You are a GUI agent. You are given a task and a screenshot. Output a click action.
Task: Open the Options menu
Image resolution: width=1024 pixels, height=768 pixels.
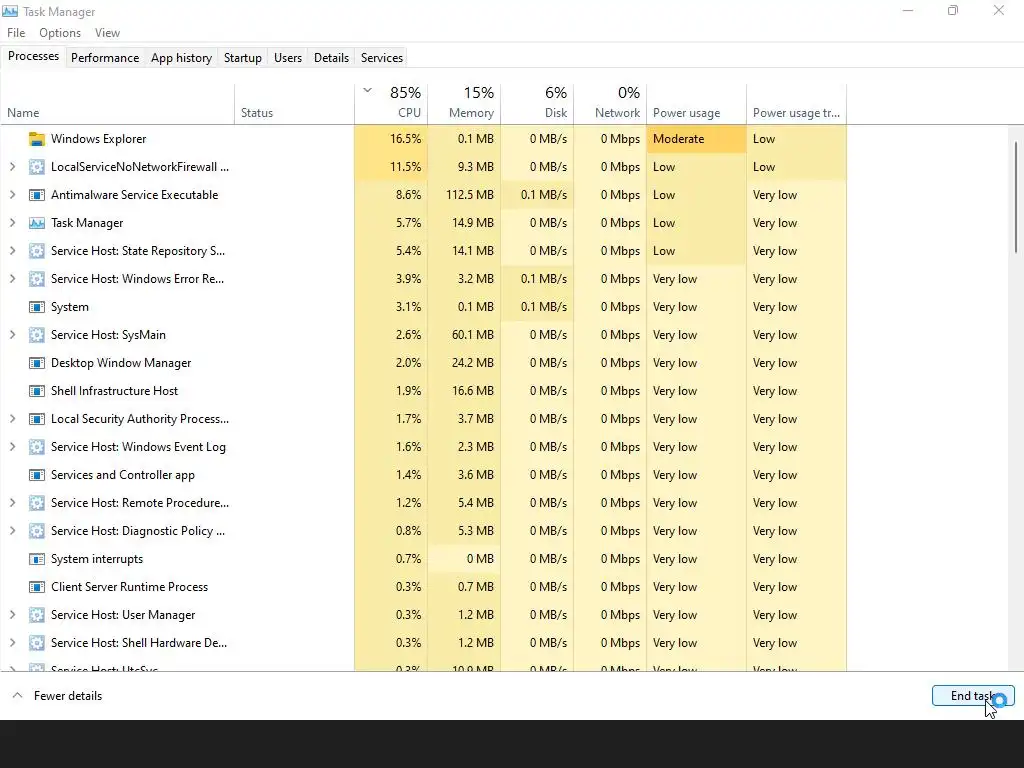click(60, 33)
